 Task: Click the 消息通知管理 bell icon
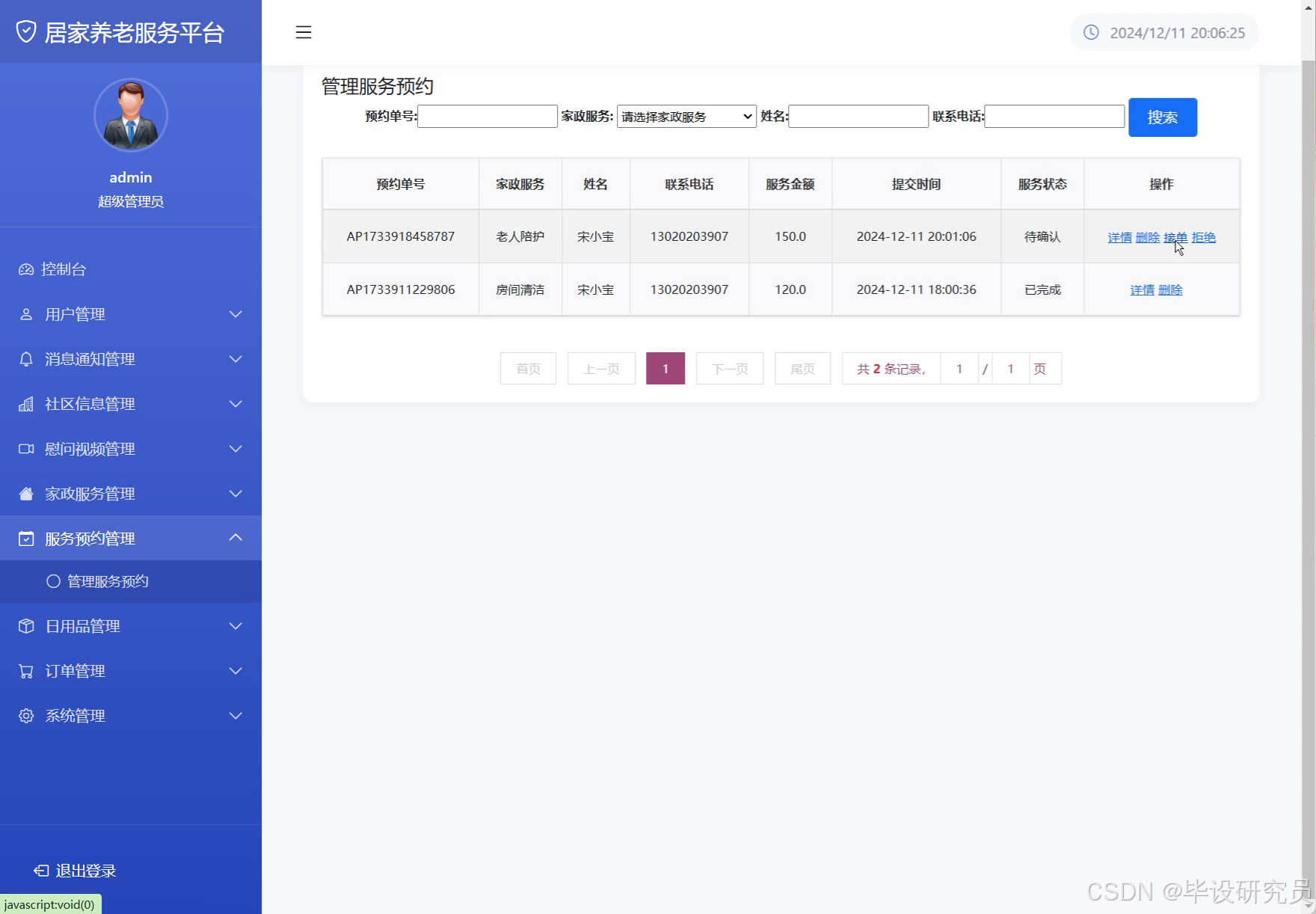pyautogui.click(x=26, y=359)
